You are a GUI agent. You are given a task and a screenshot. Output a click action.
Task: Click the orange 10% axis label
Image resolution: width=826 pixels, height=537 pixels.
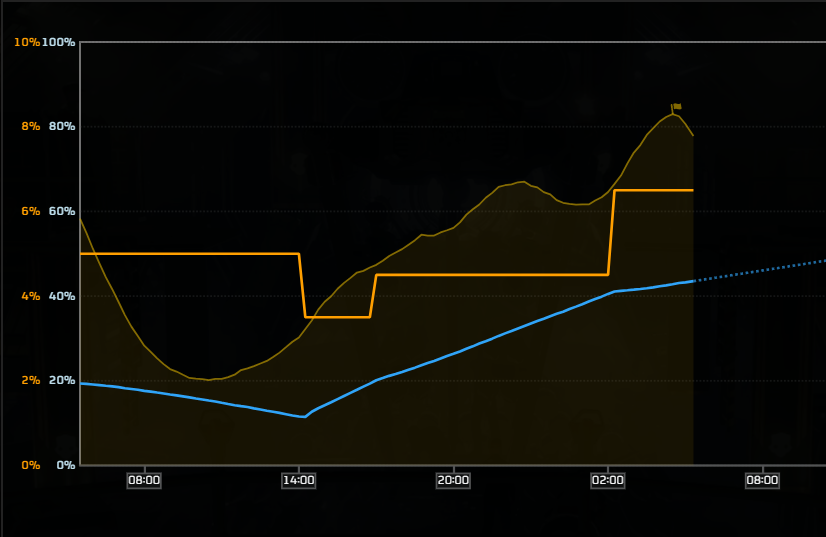[x=27, y=42]
